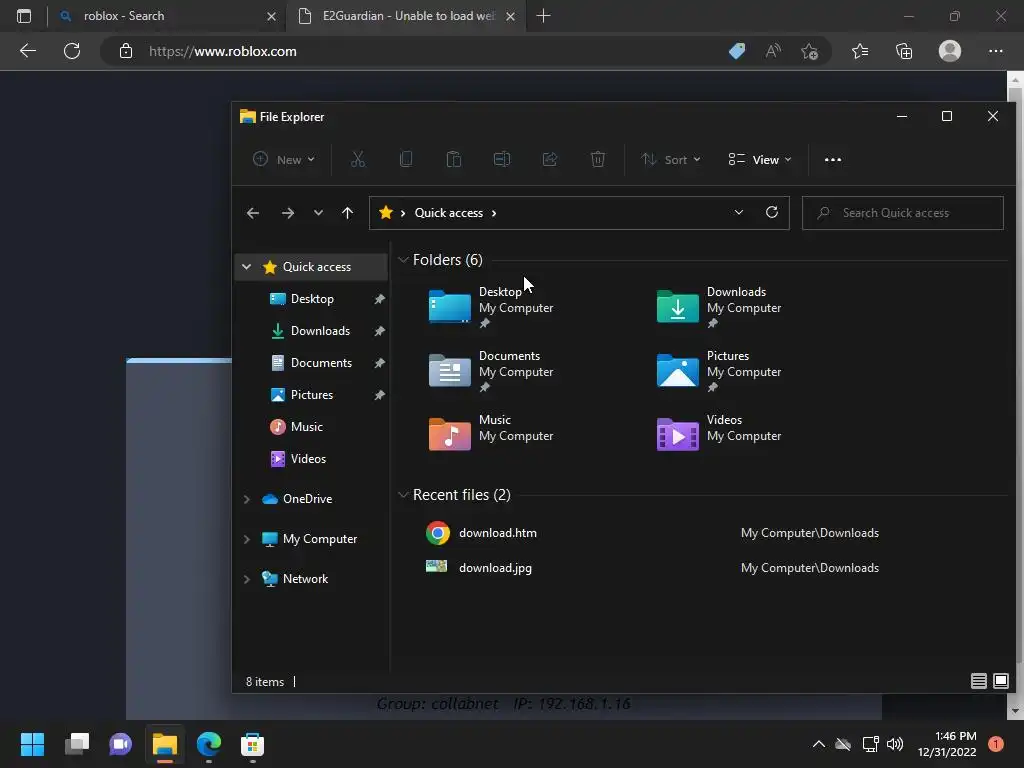Open Task View from the taskbar
1024x768 pixels.
tap(77, 744)
